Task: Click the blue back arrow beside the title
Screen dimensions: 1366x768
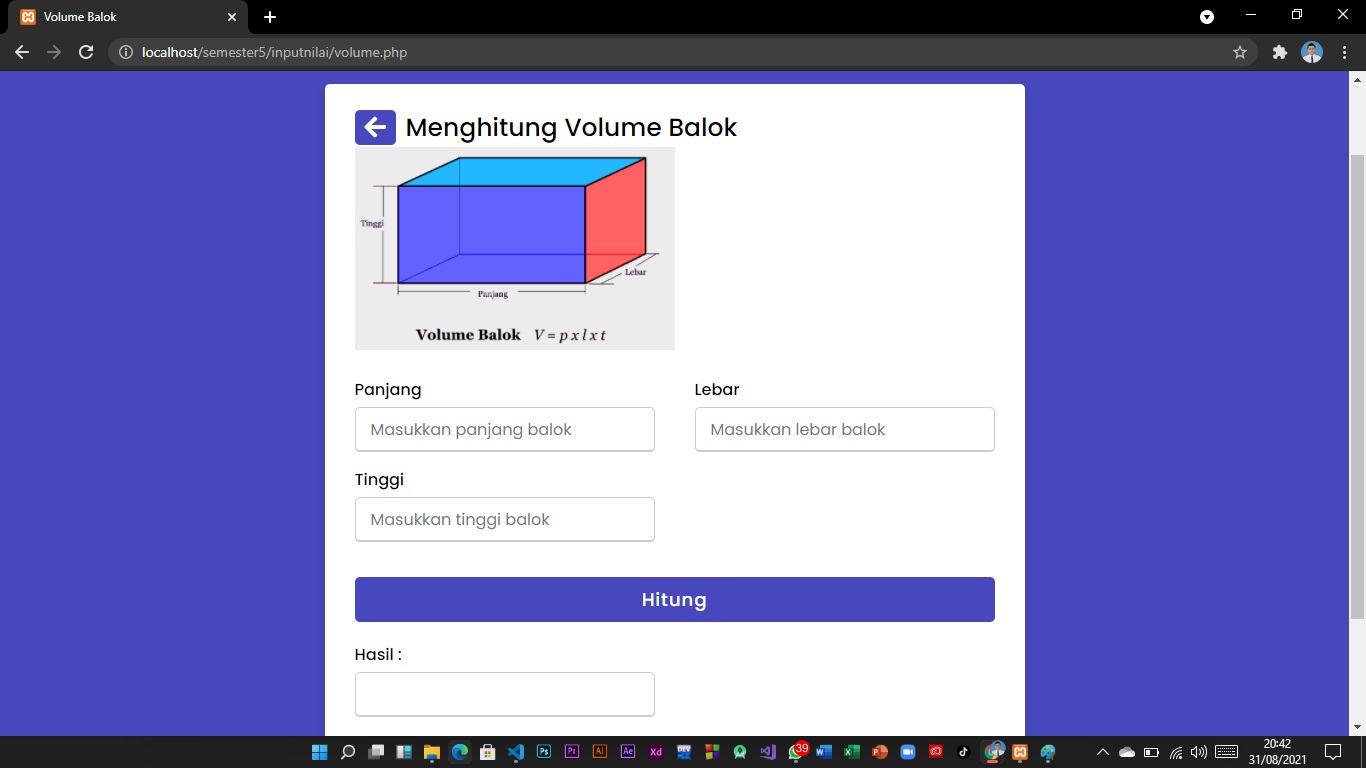Action: click(x=375, y=127)
